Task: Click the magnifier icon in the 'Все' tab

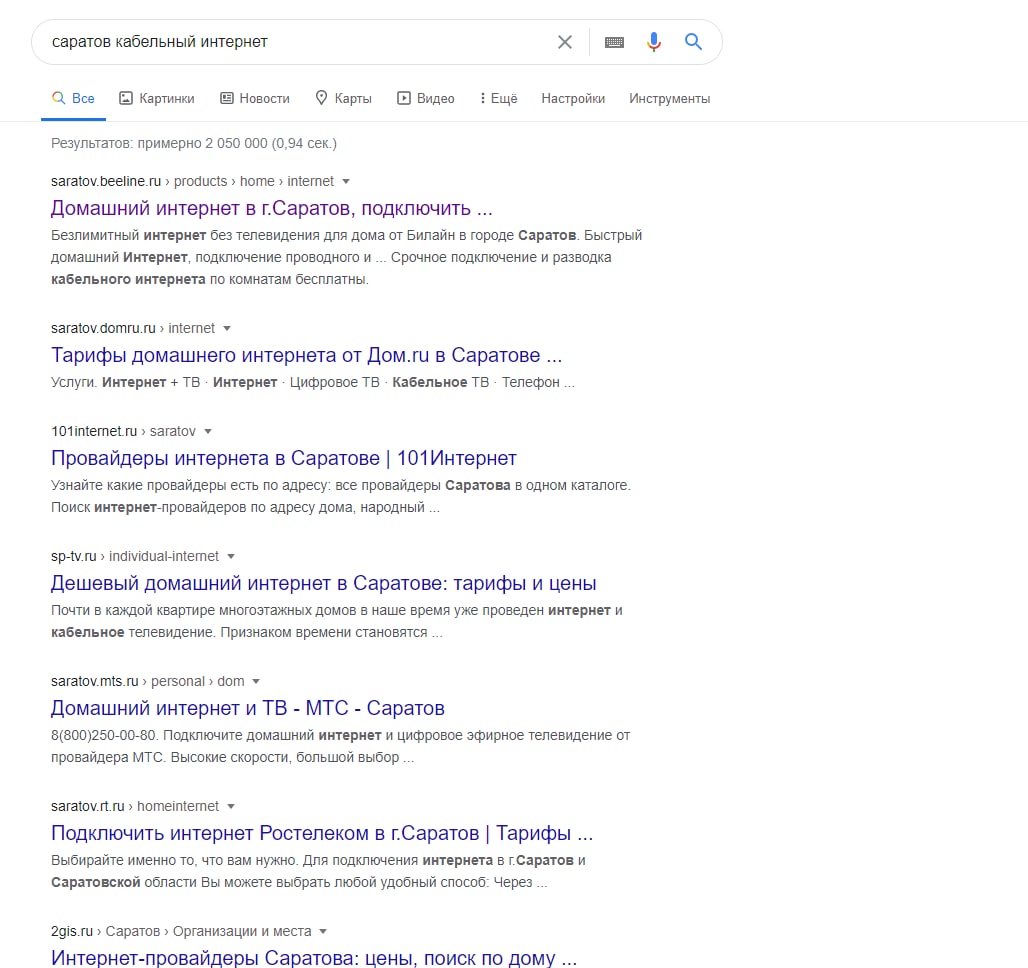Action: pyautogui.click(x=58, y=98)
